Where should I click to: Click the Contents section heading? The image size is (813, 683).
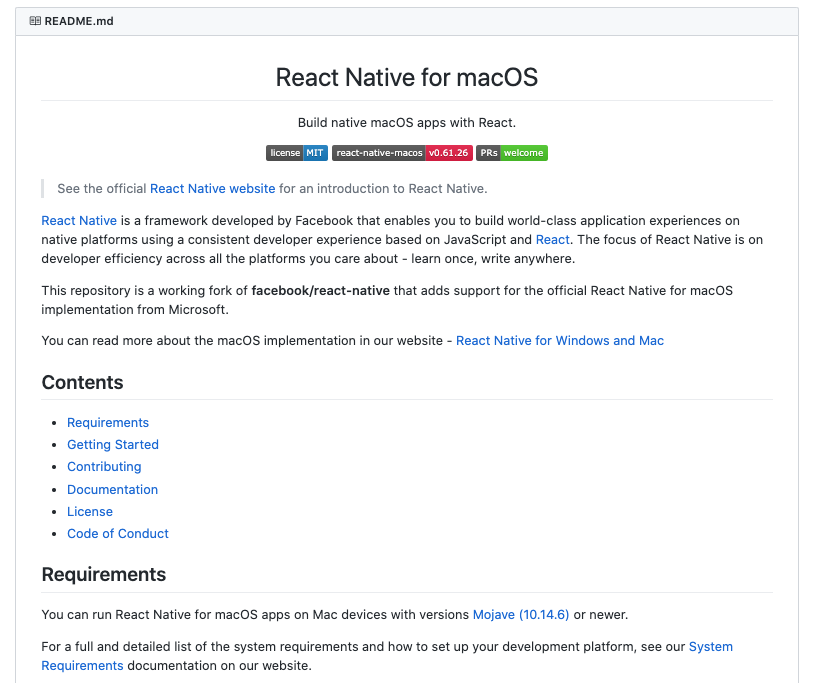[x=82, y=382]
